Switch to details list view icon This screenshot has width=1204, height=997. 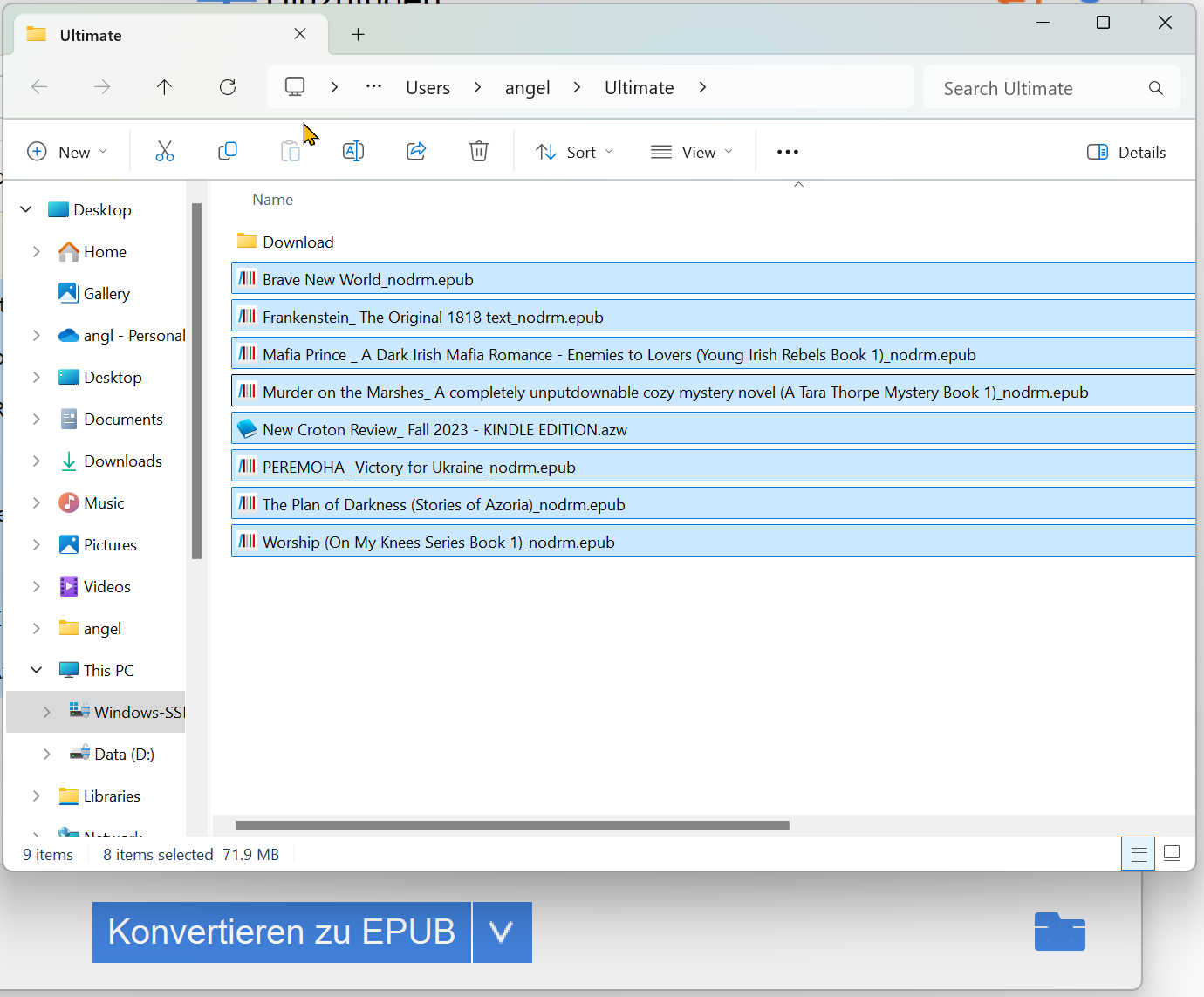tap(1139, 854)
